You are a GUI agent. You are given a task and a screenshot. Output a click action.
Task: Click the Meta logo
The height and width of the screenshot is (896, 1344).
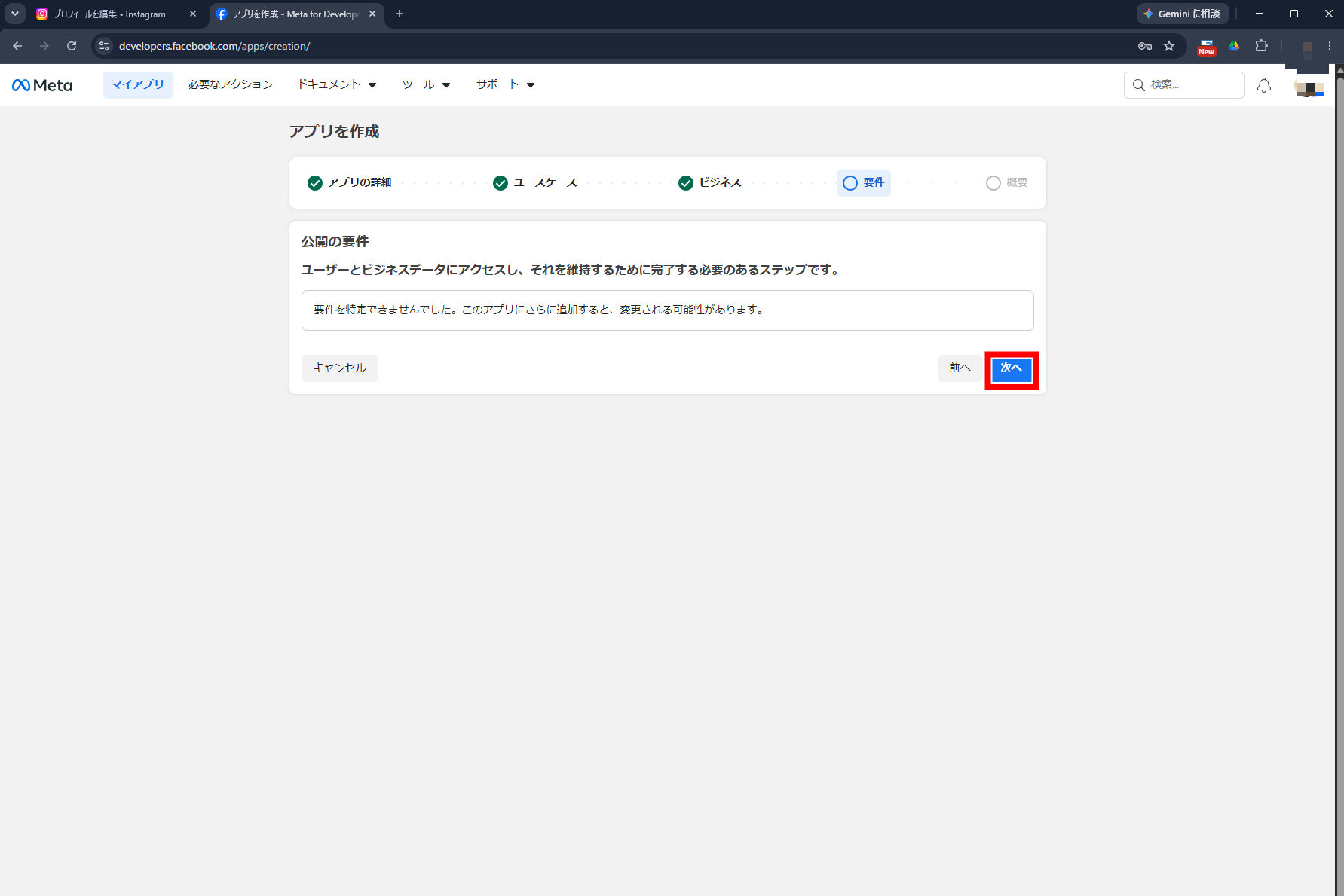tap(42, 85)
